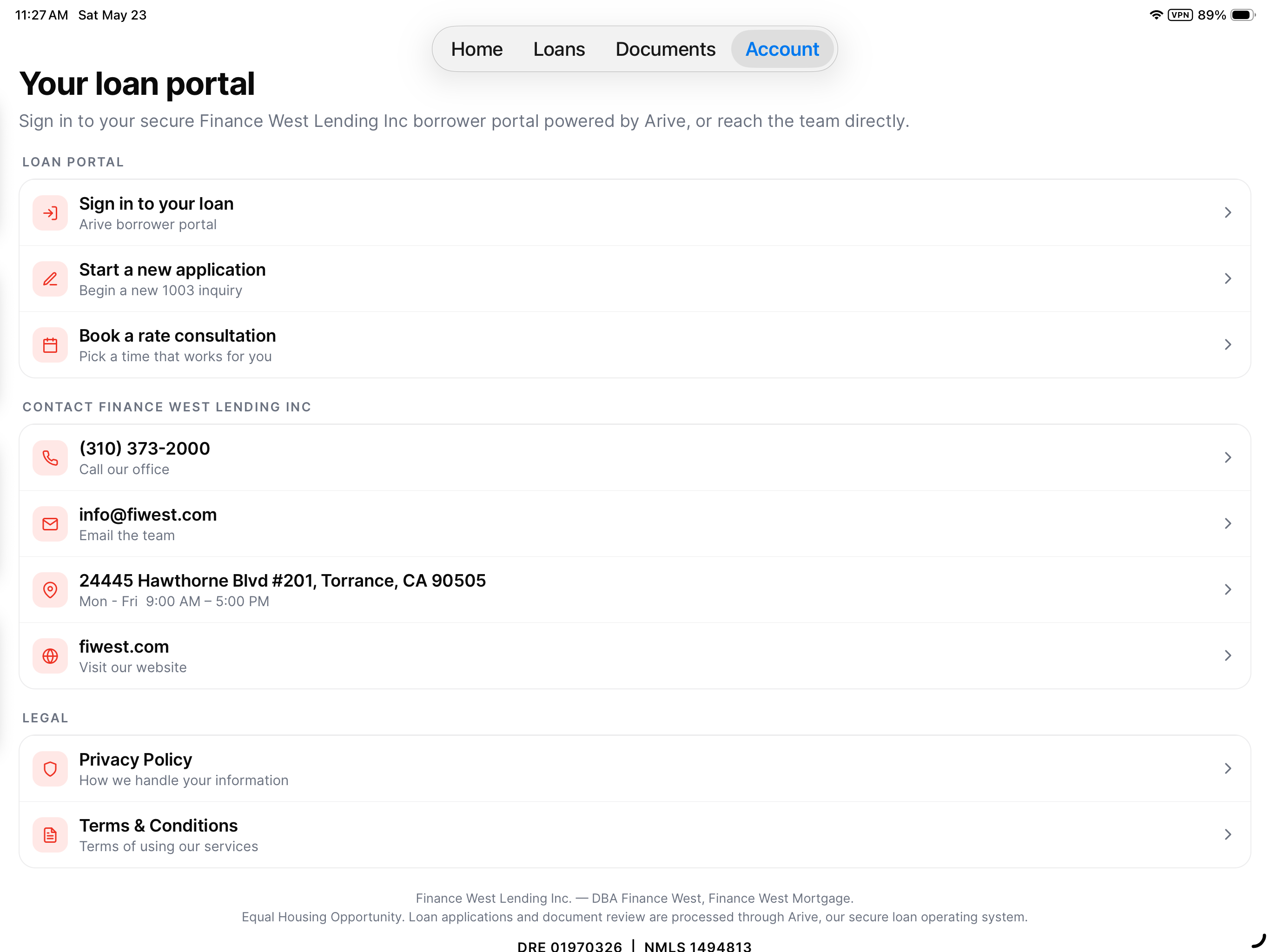Tap the sign-in arrow icon
Viewport: 1270px width, 952px height.
pos(50,213)
